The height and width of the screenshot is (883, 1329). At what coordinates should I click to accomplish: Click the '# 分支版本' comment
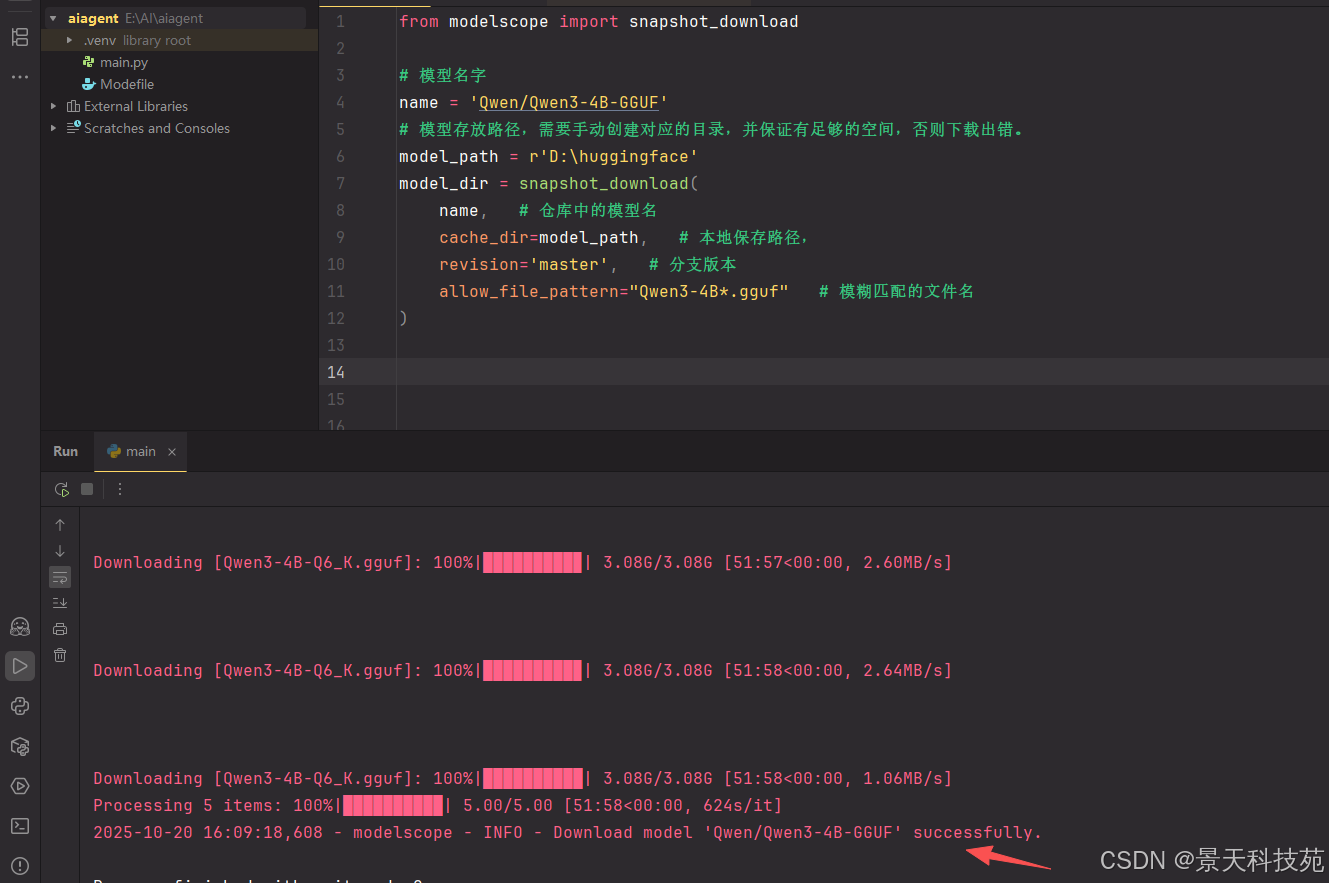(692, 264)
